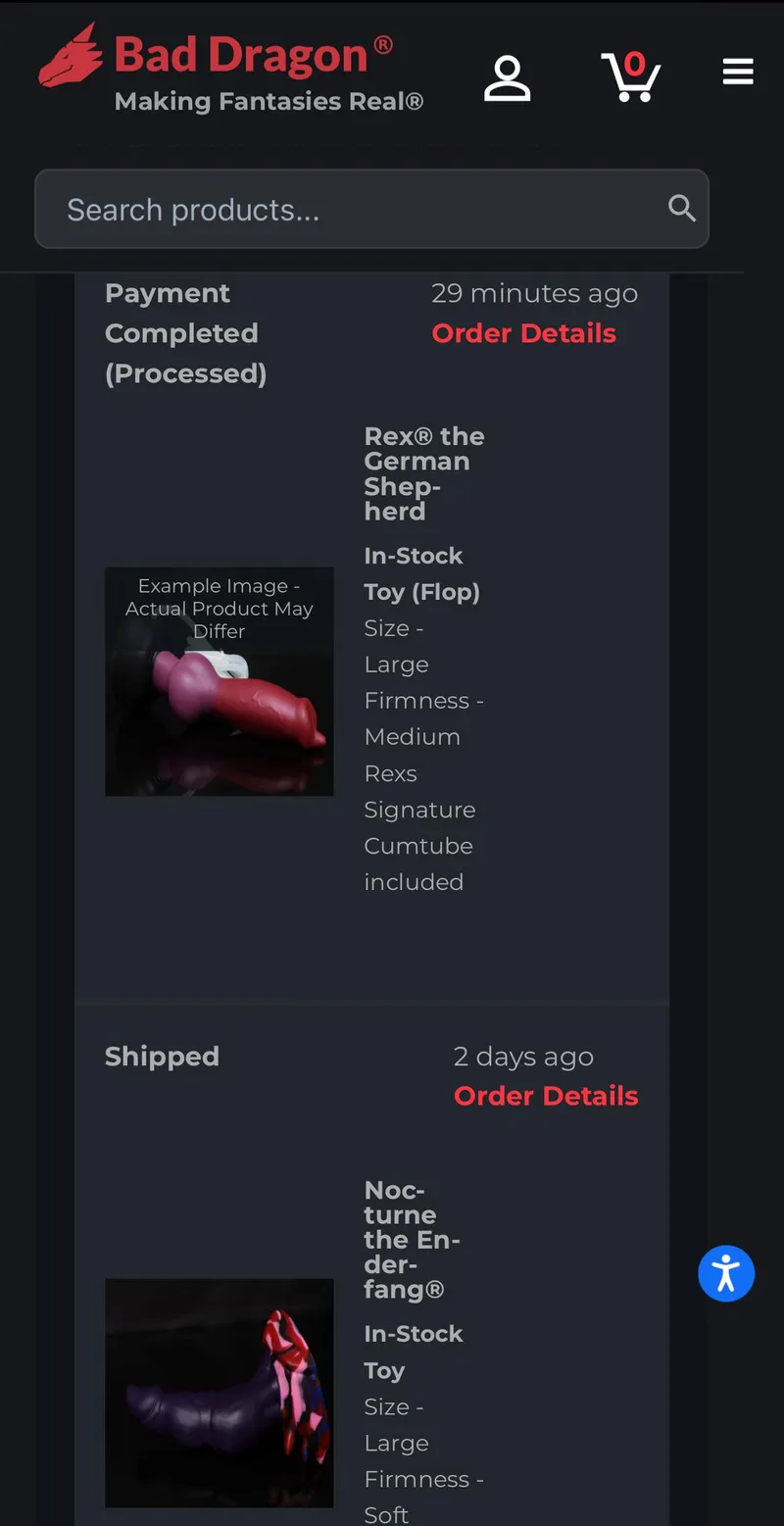Click the Making Fantasies Real tagline
The width and height of the screenshot is (784, 1526).
click(269, 101)
